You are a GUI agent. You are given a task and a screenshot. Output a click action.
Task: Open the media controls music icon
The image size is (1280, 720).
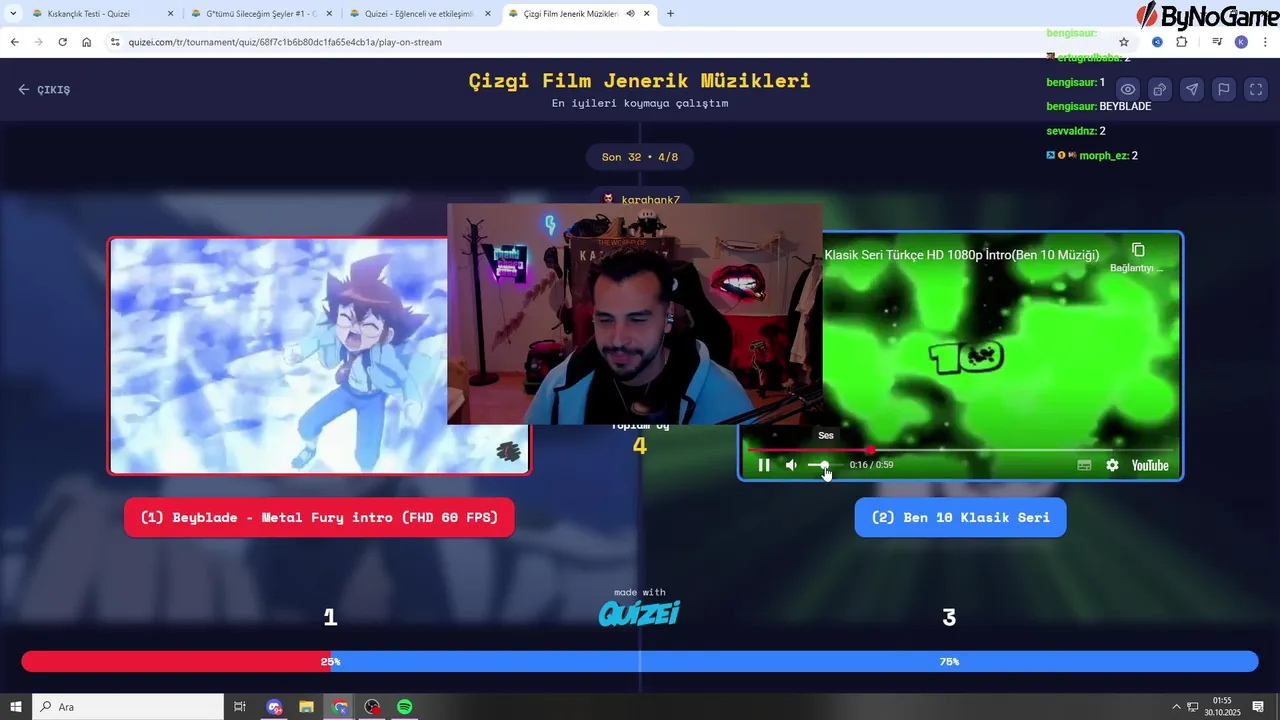(1217, 42)
